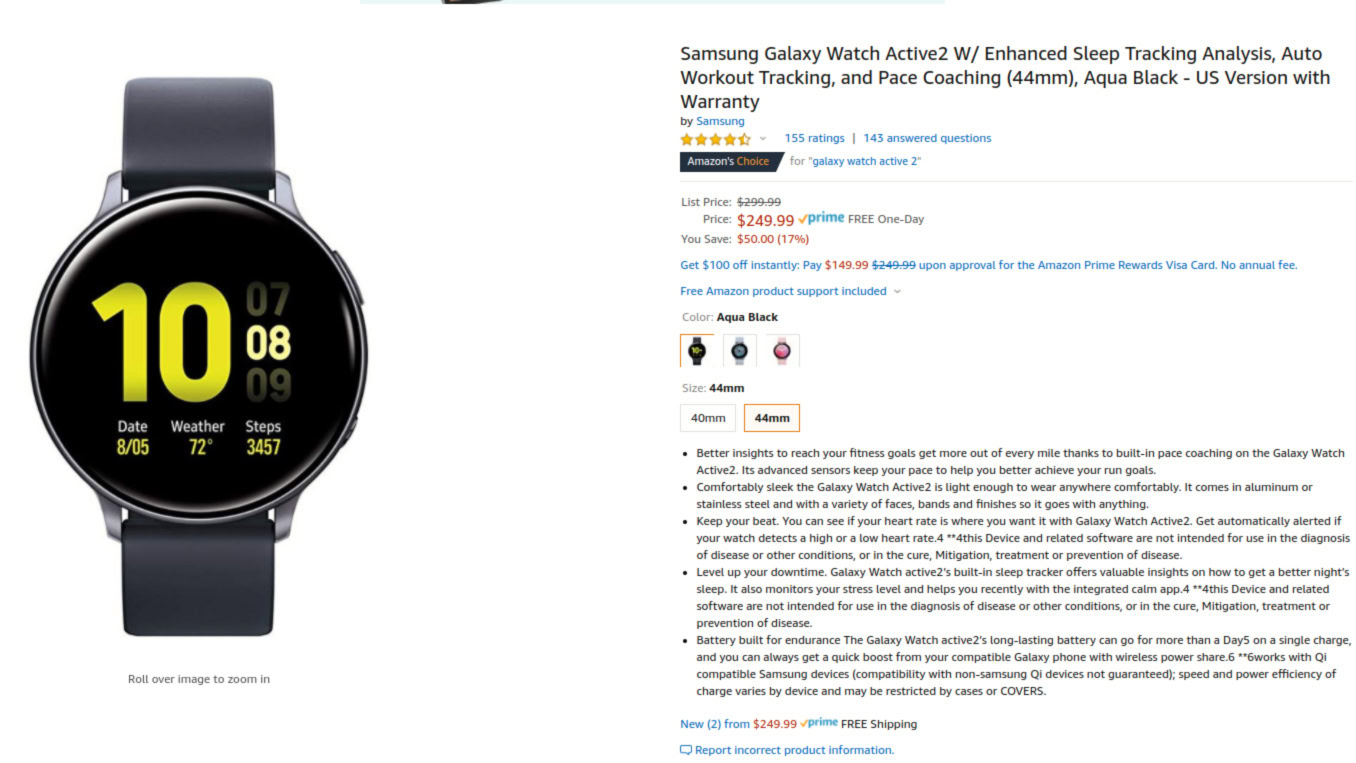Pick the pink watch color swatch
Viewport: 1356px width, 763px height.
coord(782,351)
